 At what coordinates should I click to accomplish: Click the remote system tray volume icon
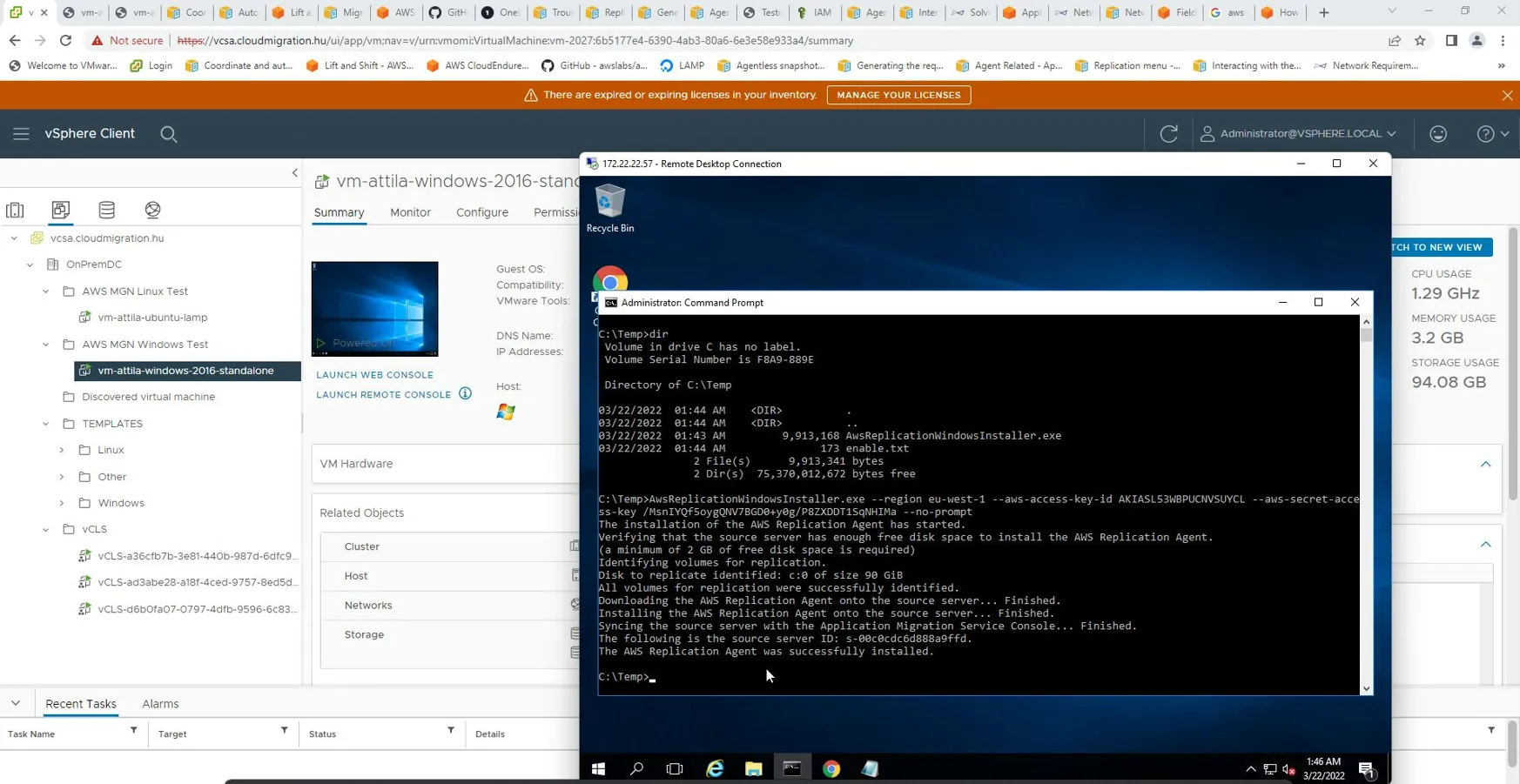1288,769
